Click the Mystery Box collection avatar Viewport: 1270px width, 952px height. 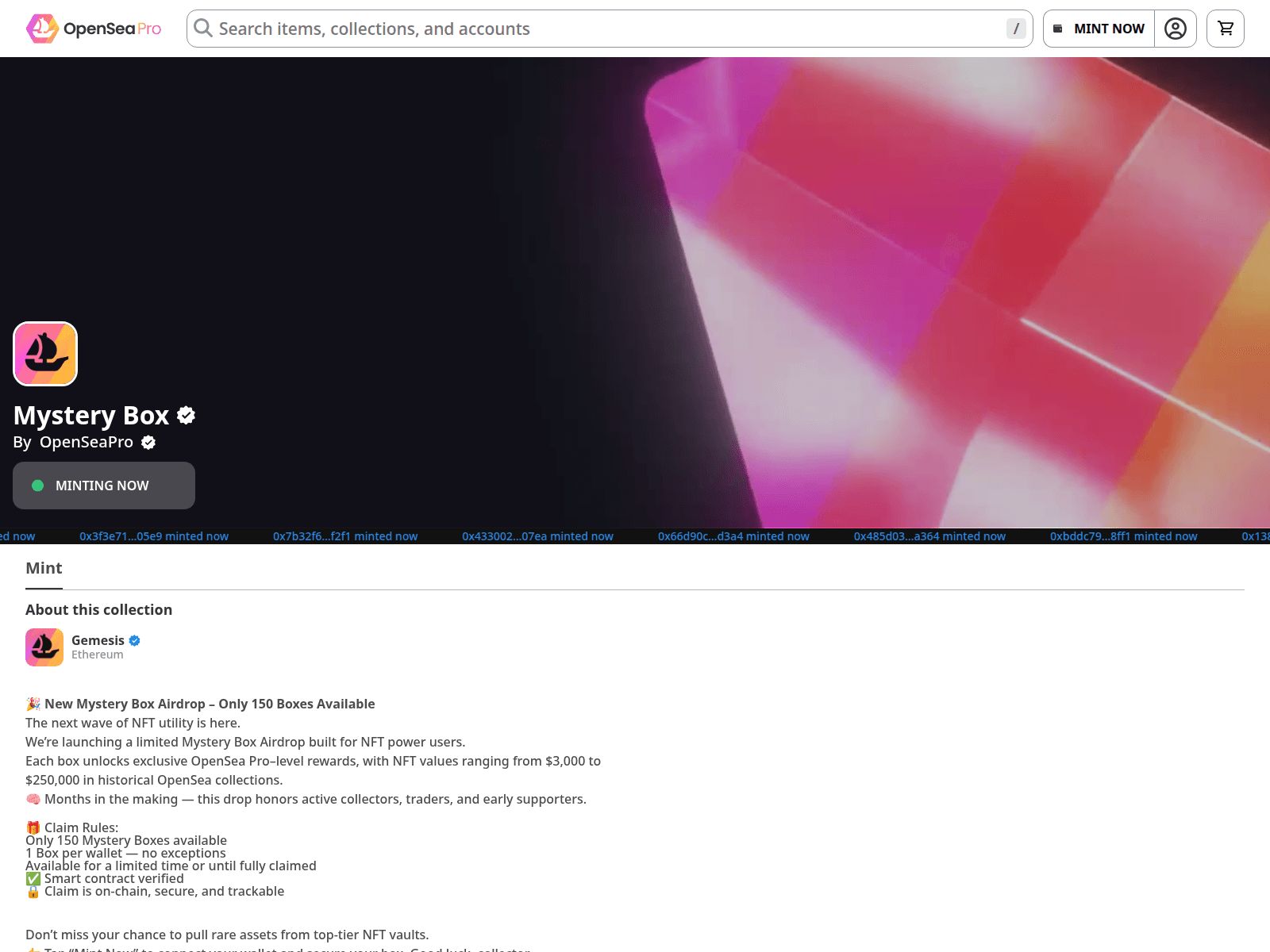[45, 354]
